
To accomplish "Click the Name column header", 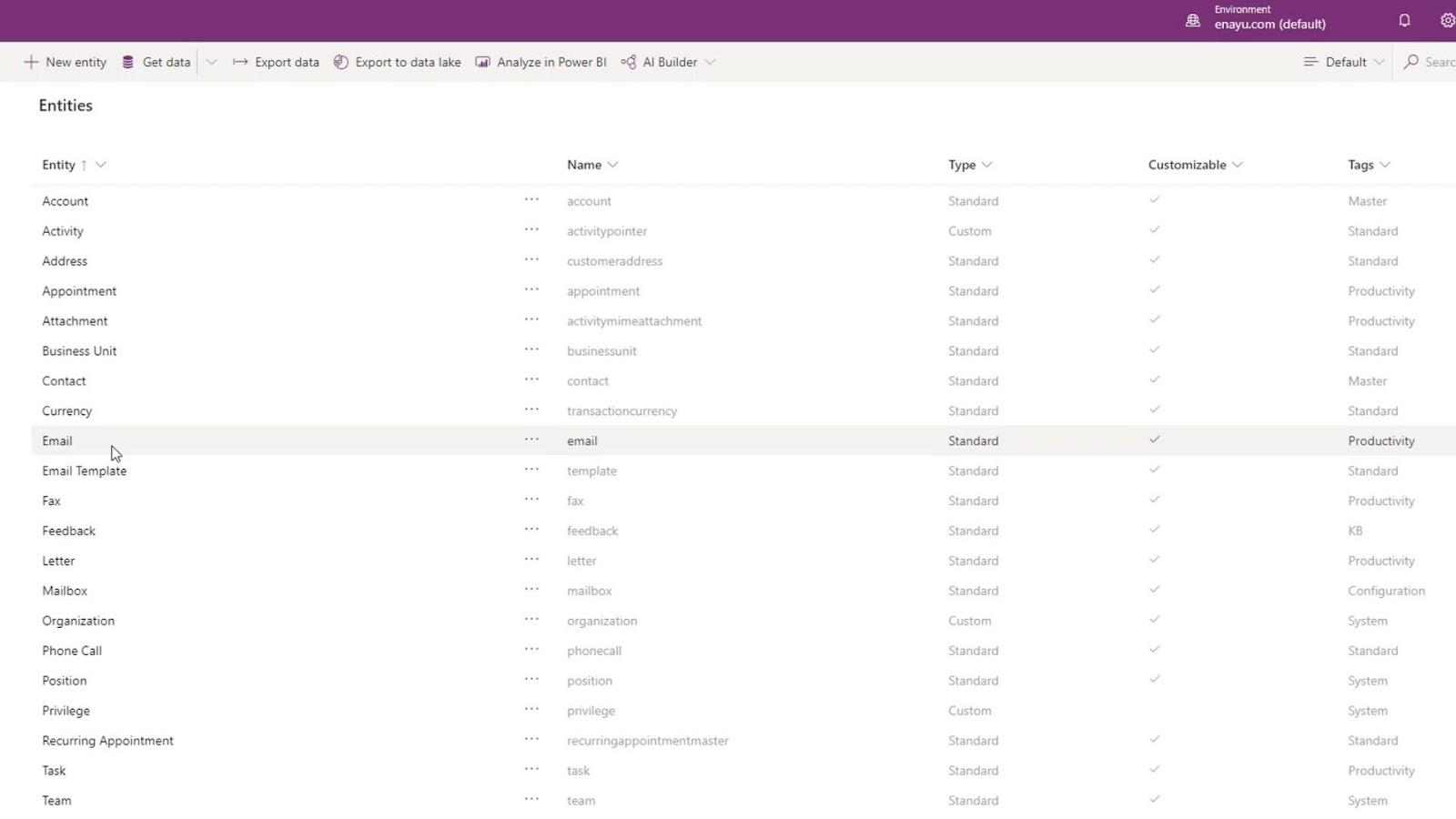I will click(x=584, y=165).
